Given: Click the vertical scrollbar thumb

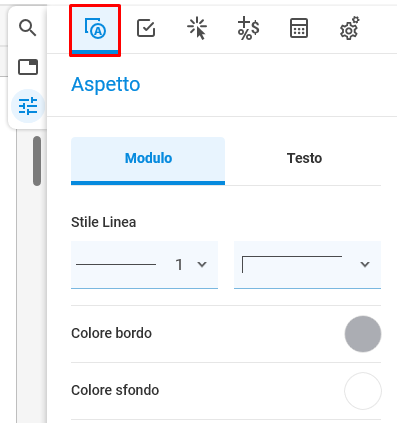Looking at the screenshot, I should (37, 161).
